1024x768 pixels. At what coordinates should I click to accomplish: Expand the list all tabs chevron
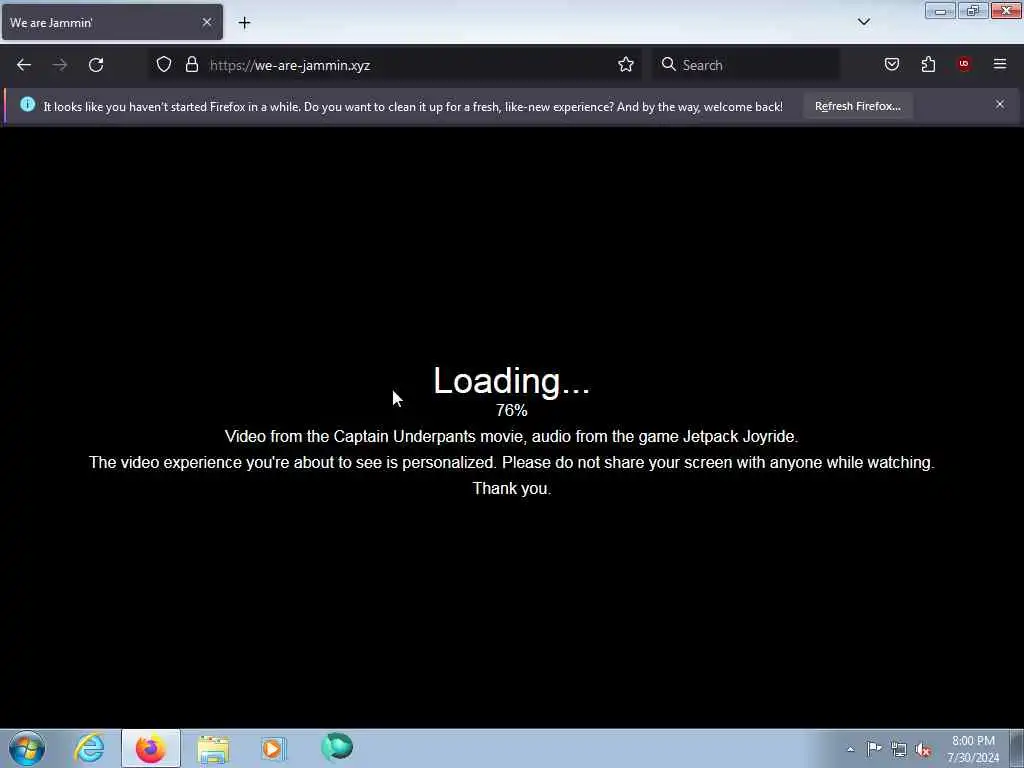click(863, 22)
